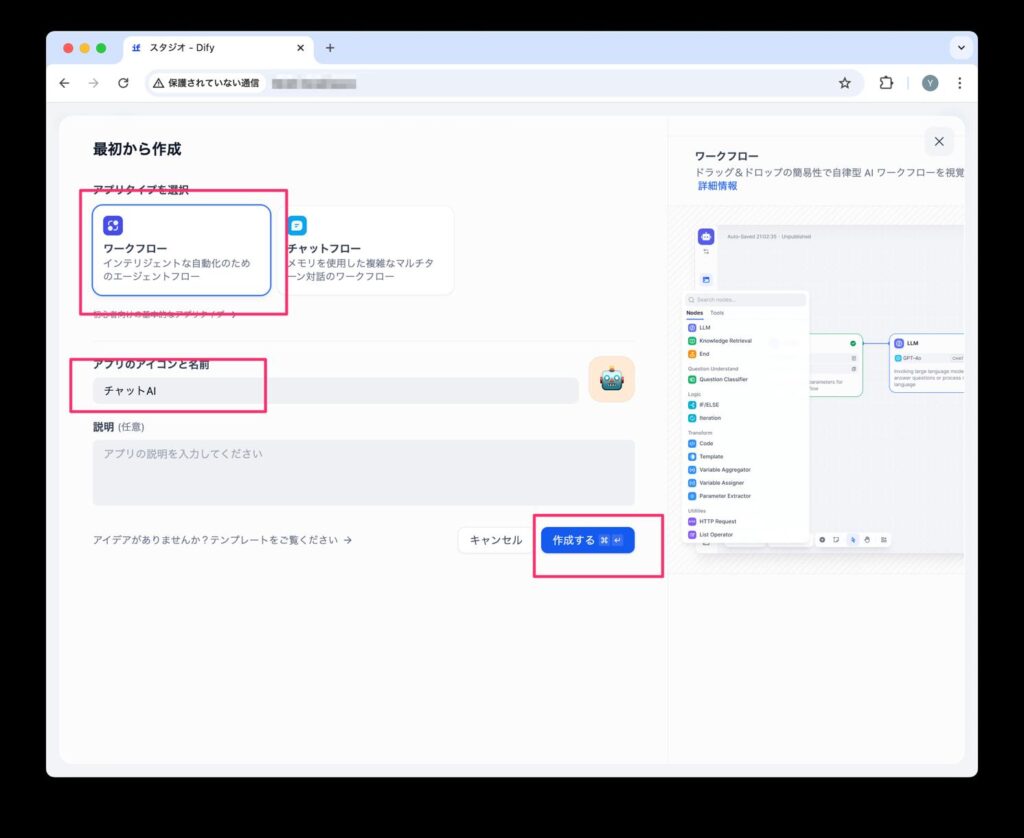
Task: Click the キャンセル button
Action: (496, 540)
